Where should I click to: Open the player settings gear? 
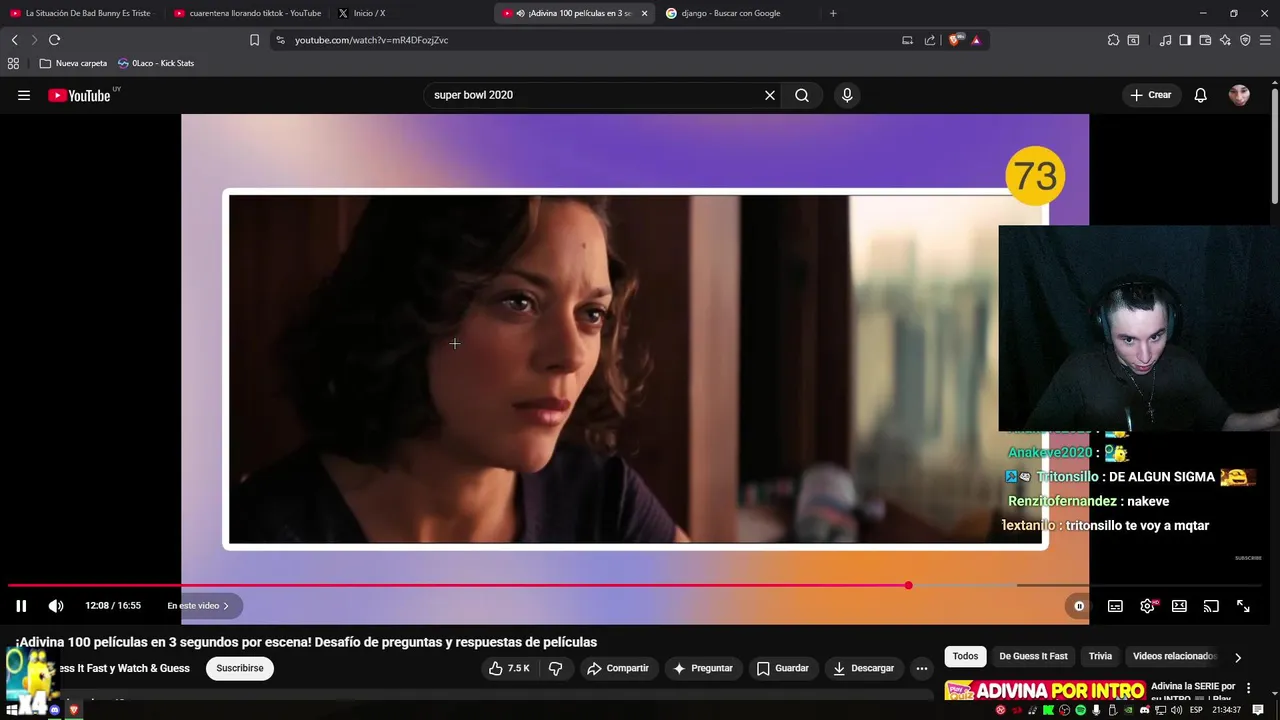[1148, 606]
